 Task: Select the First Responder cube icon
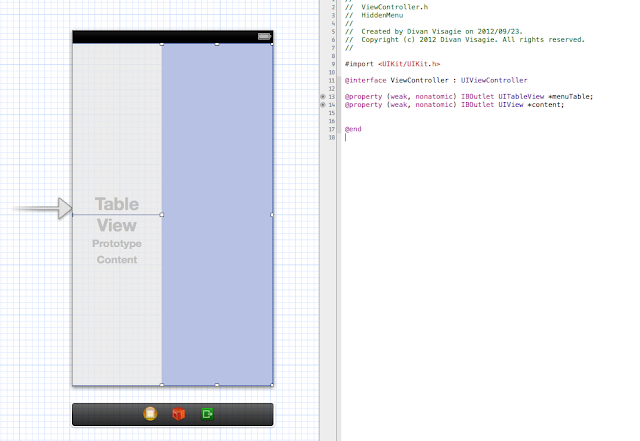click(178, 414)
